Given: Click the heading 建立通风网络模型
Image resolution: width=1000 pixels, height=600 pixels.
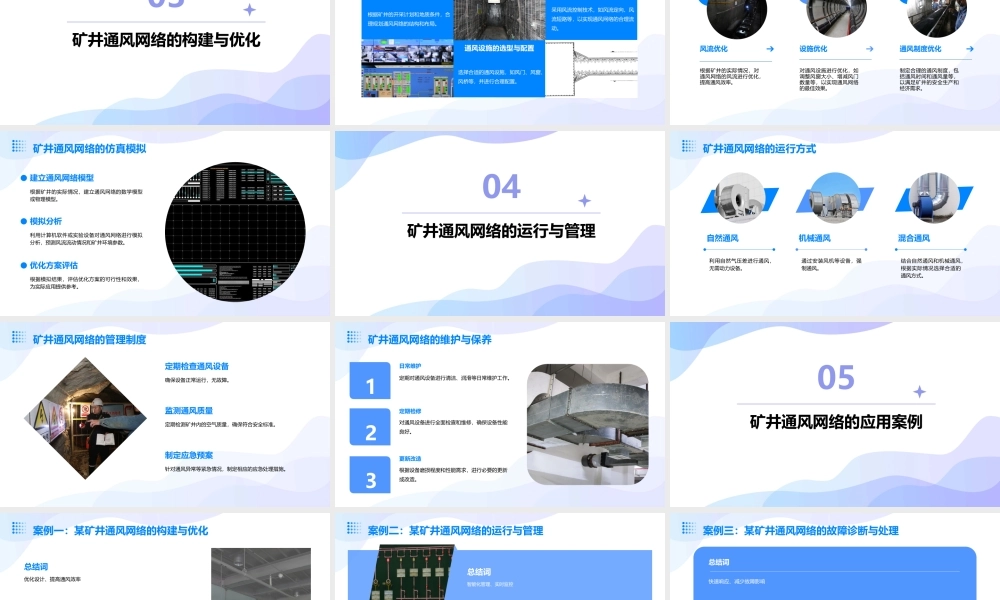Looking at the screenshot, I should click(62, 178).
